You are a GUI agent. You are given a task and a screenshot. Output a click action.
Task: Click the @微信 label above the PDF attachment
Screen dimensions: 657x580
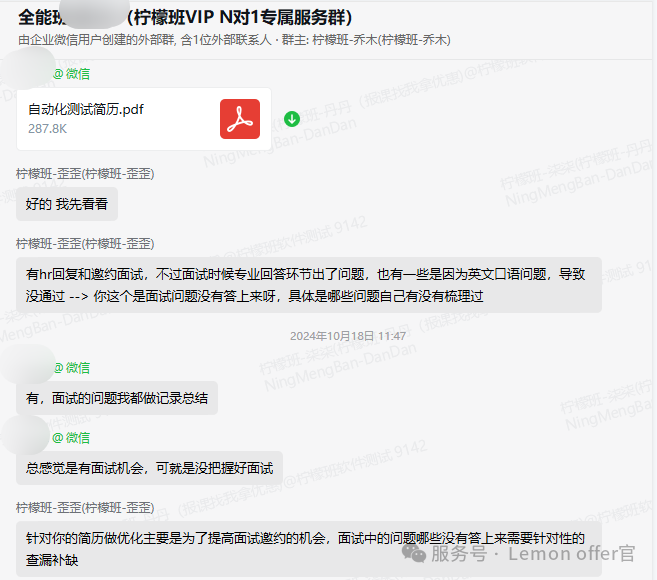pos(71,74)
